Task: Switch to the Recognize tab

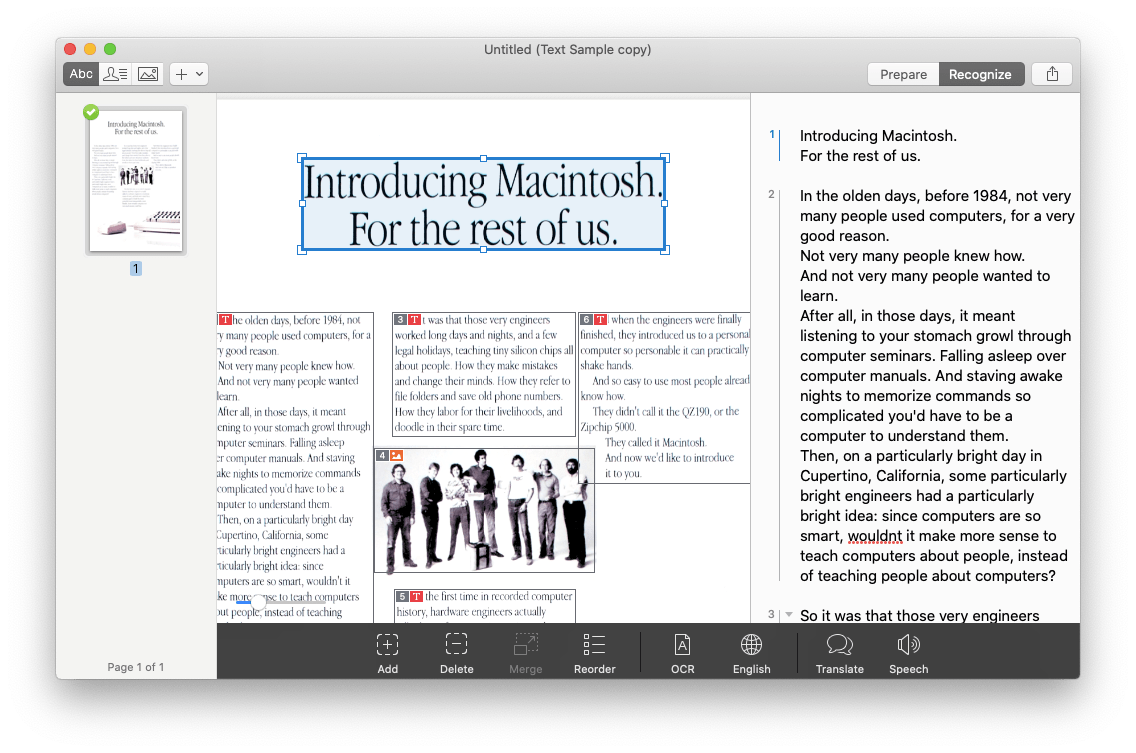Action: pos(980,74)
